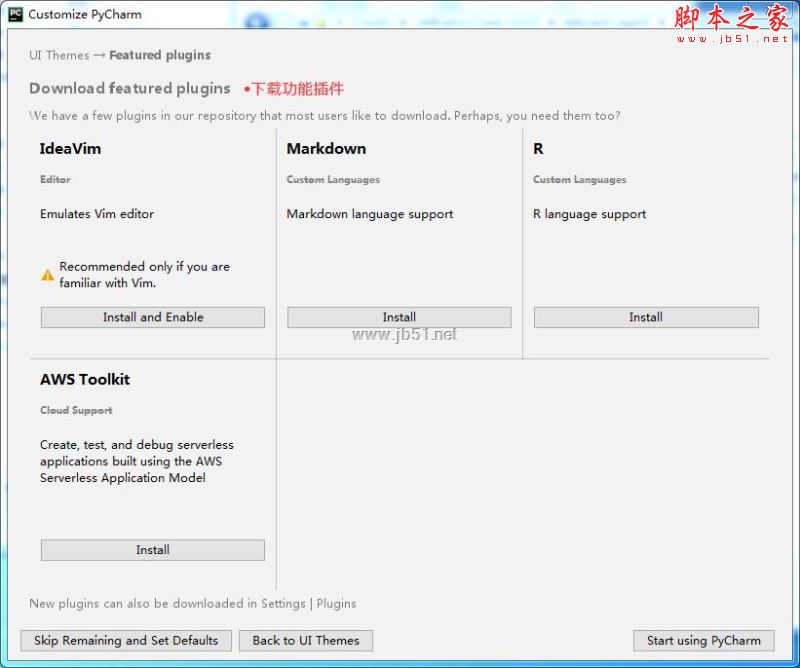Install the AWS Toolkit plugin
This screenshot has height=668, width=800.
153,550
